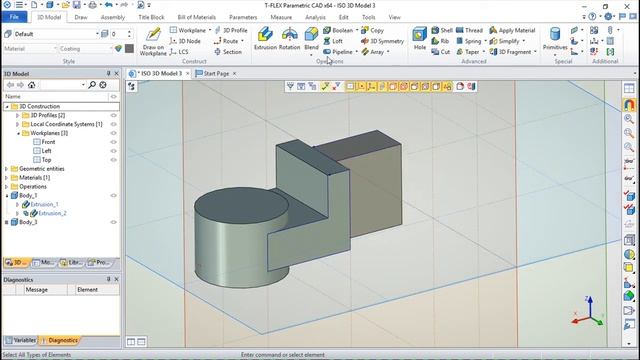Image resolution: width=640 pixels, height=360 pixels.
Task: Select the Spring tool
Action: 469,41
